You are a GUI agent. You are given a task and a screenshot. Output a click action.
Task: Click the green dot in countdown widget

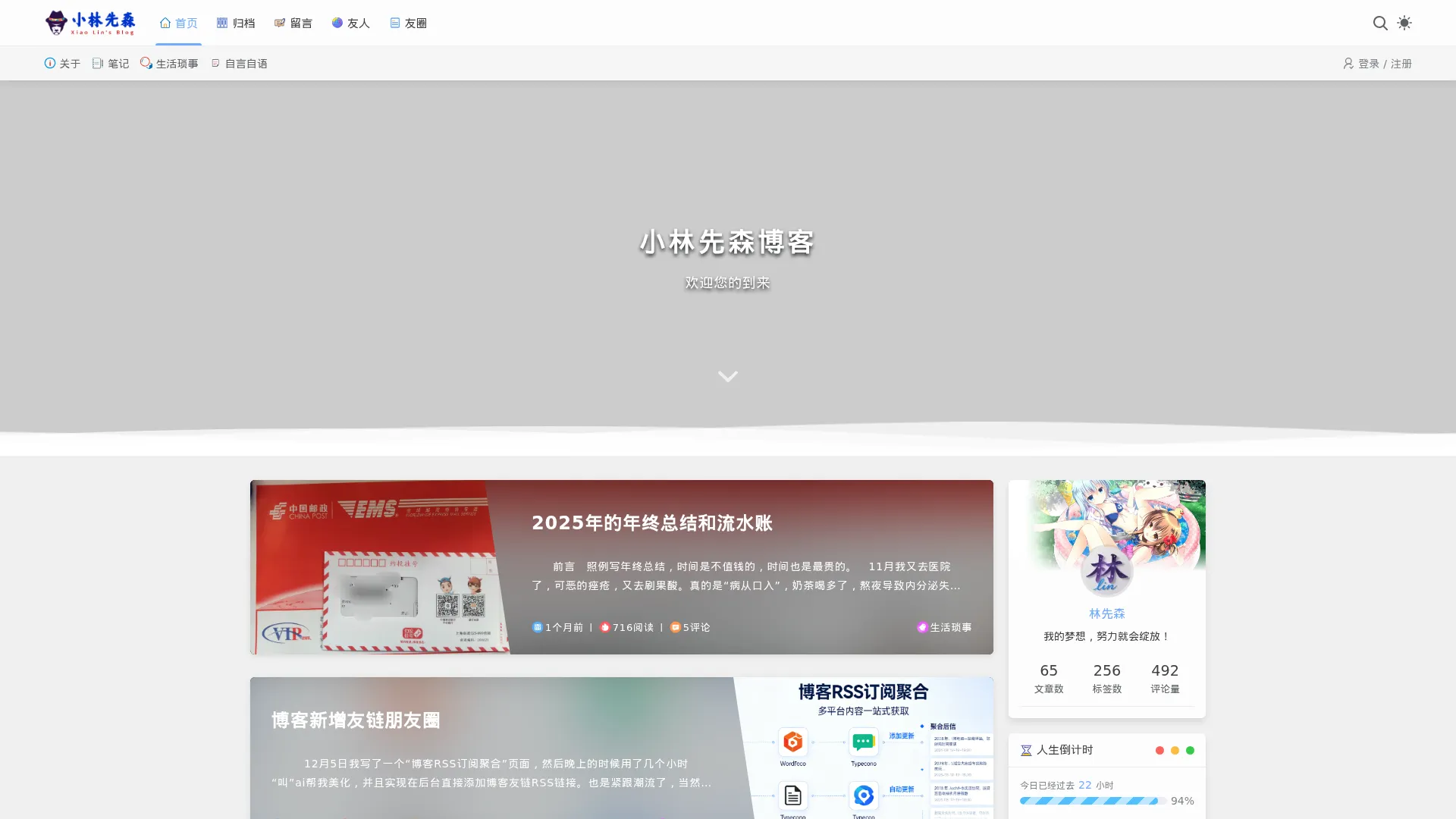[x=1190, y=751]
